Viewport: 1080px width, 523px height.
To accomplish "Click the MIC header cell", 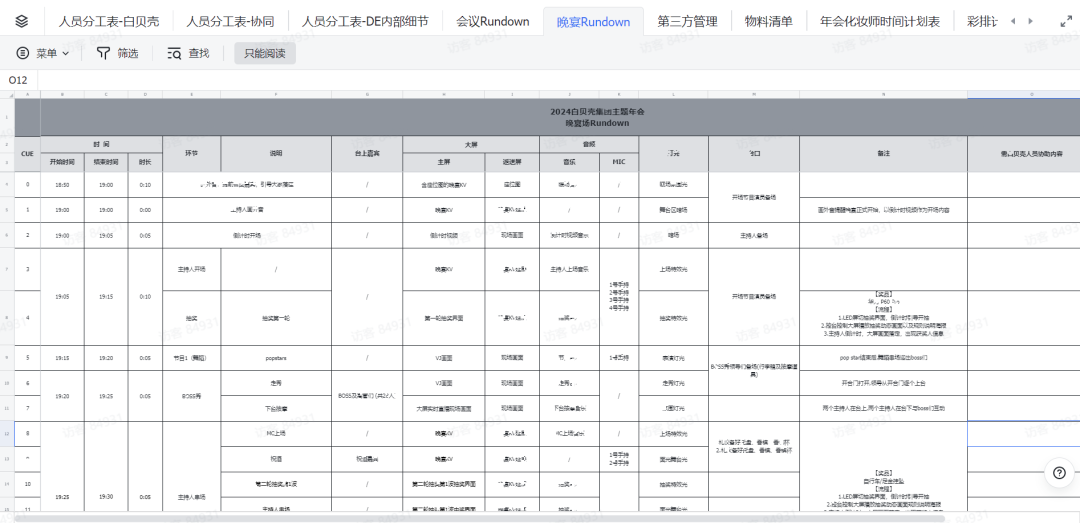I will (619, 163).
